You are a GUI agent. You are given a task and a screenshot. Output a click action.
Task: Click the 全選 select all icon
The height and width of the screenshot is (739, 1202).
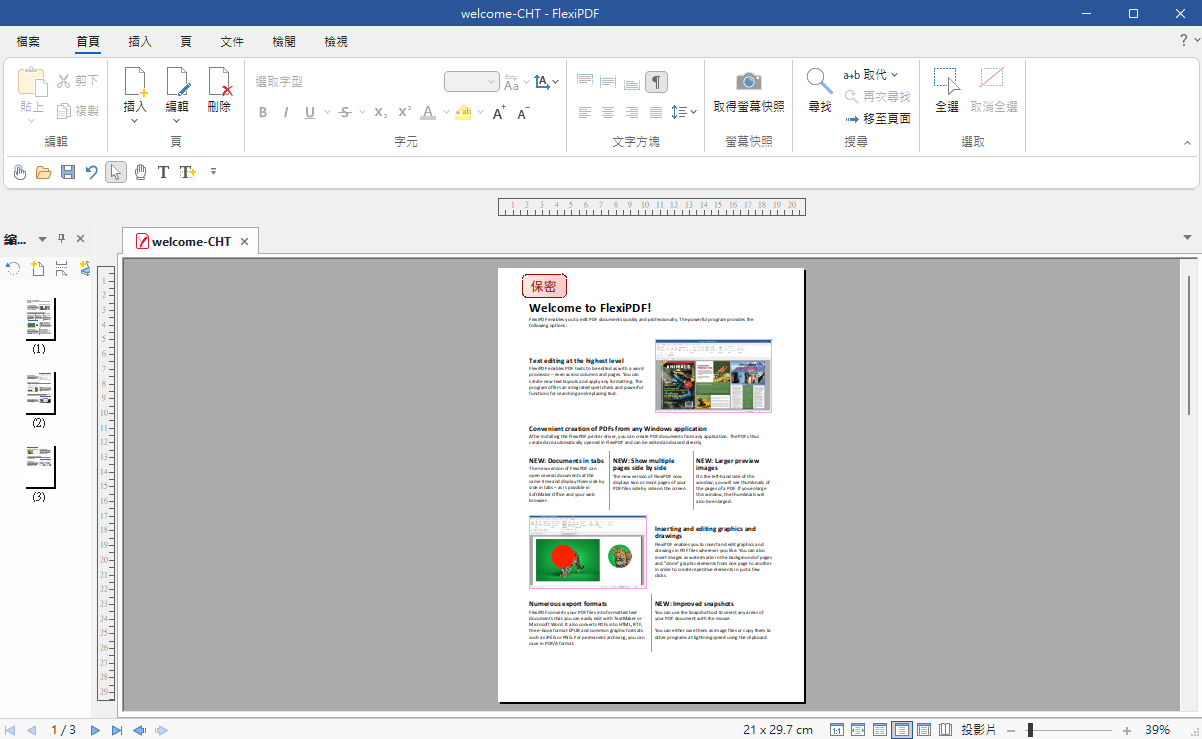(946, 82)
